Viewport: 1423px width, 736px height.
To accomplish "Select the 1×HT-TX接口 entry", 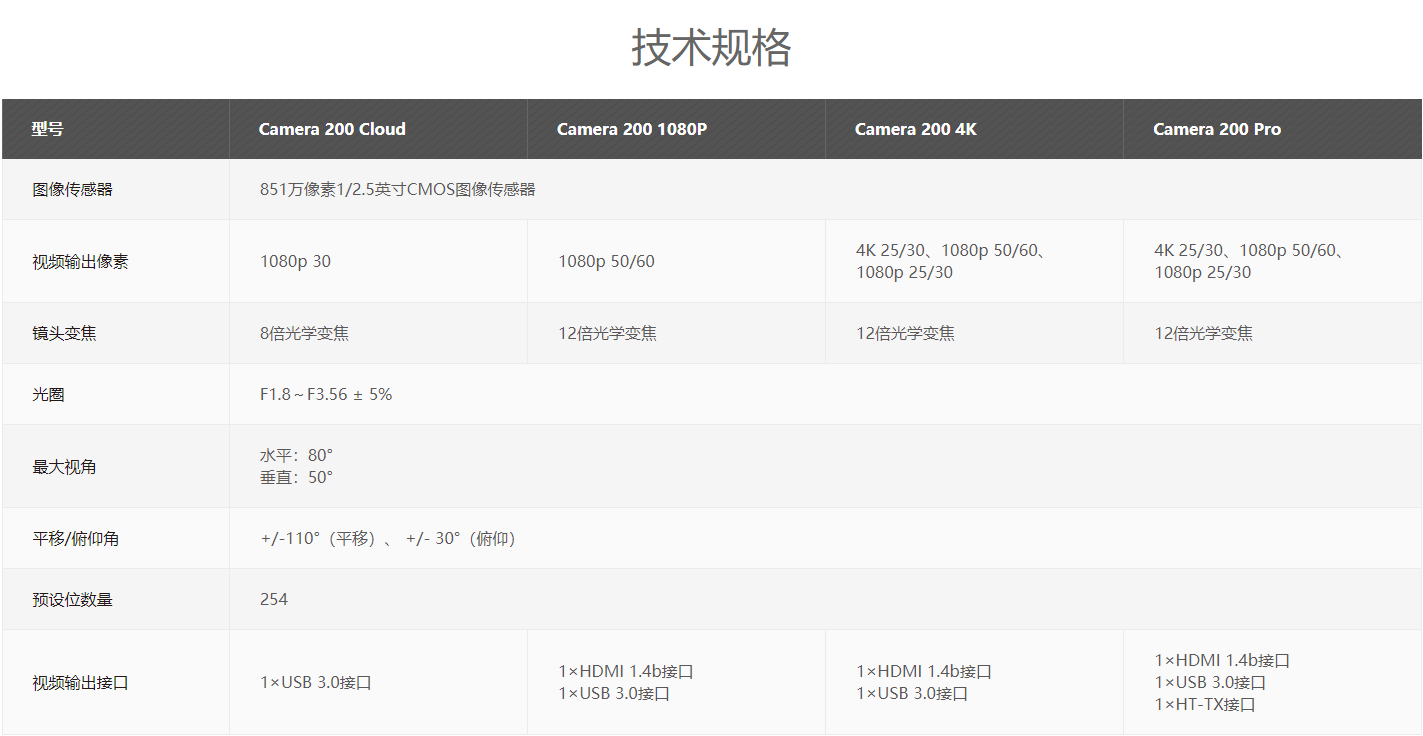I will [1204, 705].
